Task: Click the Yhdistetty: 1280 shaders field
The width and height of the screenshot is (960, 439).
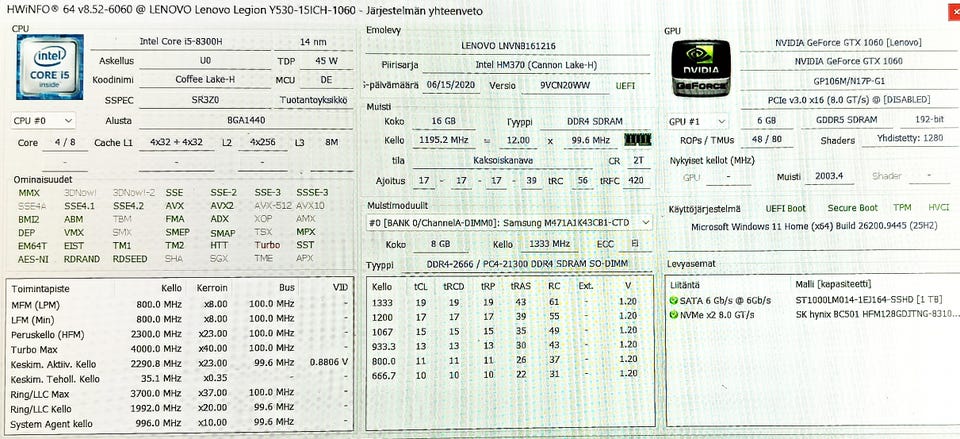Action: point(910,139)
